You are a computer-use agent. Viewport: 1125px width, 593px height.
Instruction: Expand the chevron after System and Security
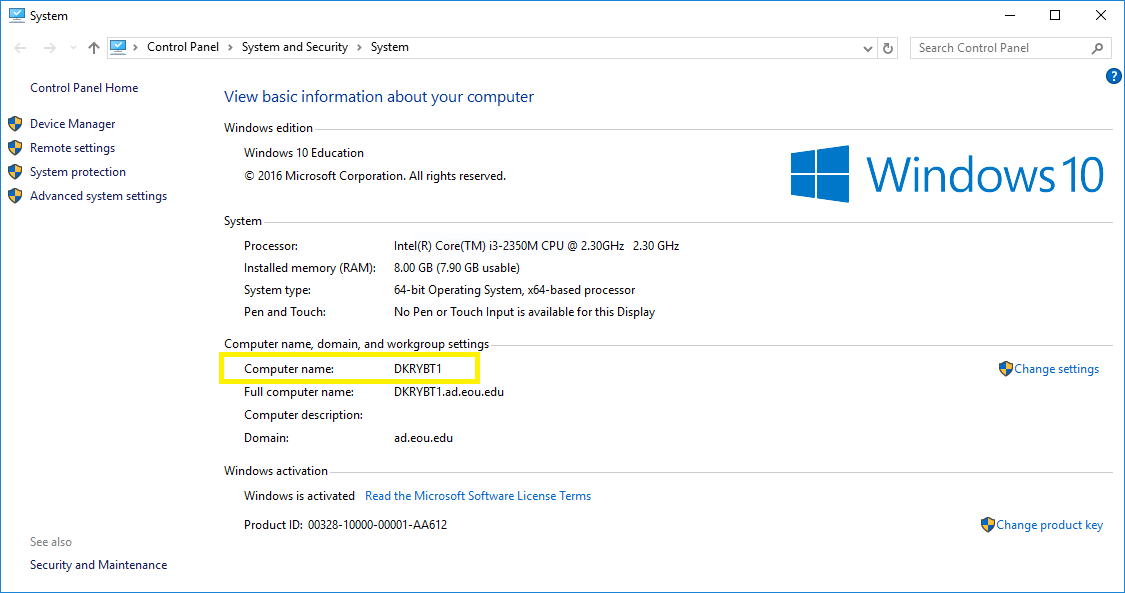coord(357,46)
